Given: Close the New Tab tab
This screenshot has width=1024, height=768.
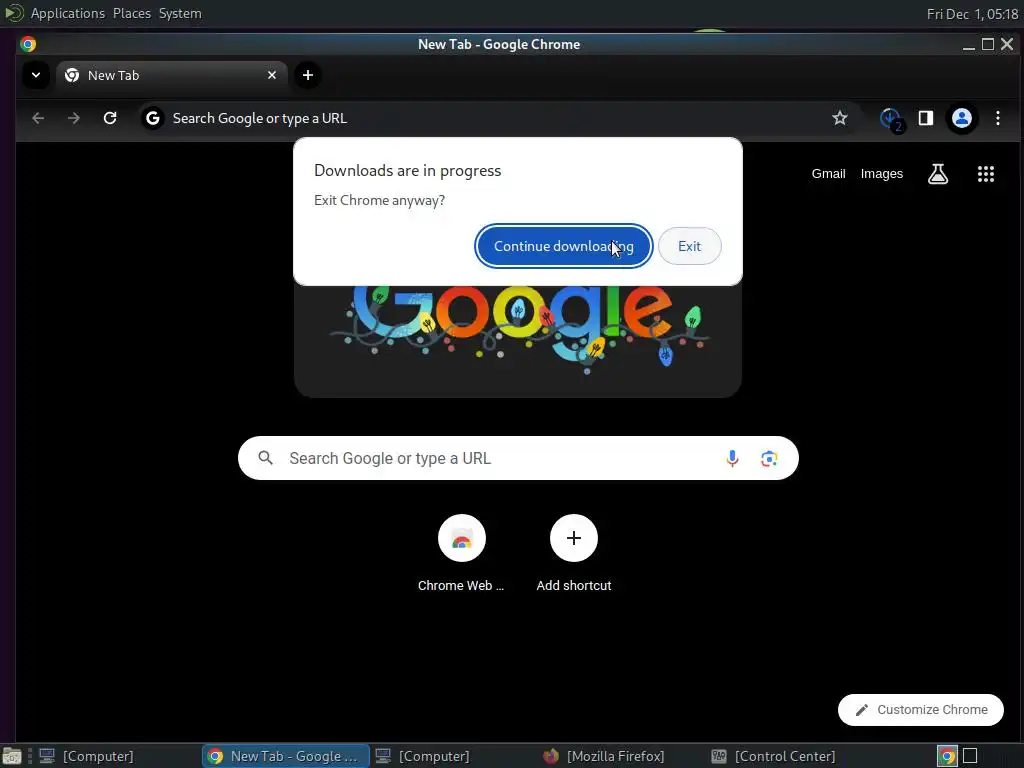Looking at the screenshot, I should [x=272, y=75].
